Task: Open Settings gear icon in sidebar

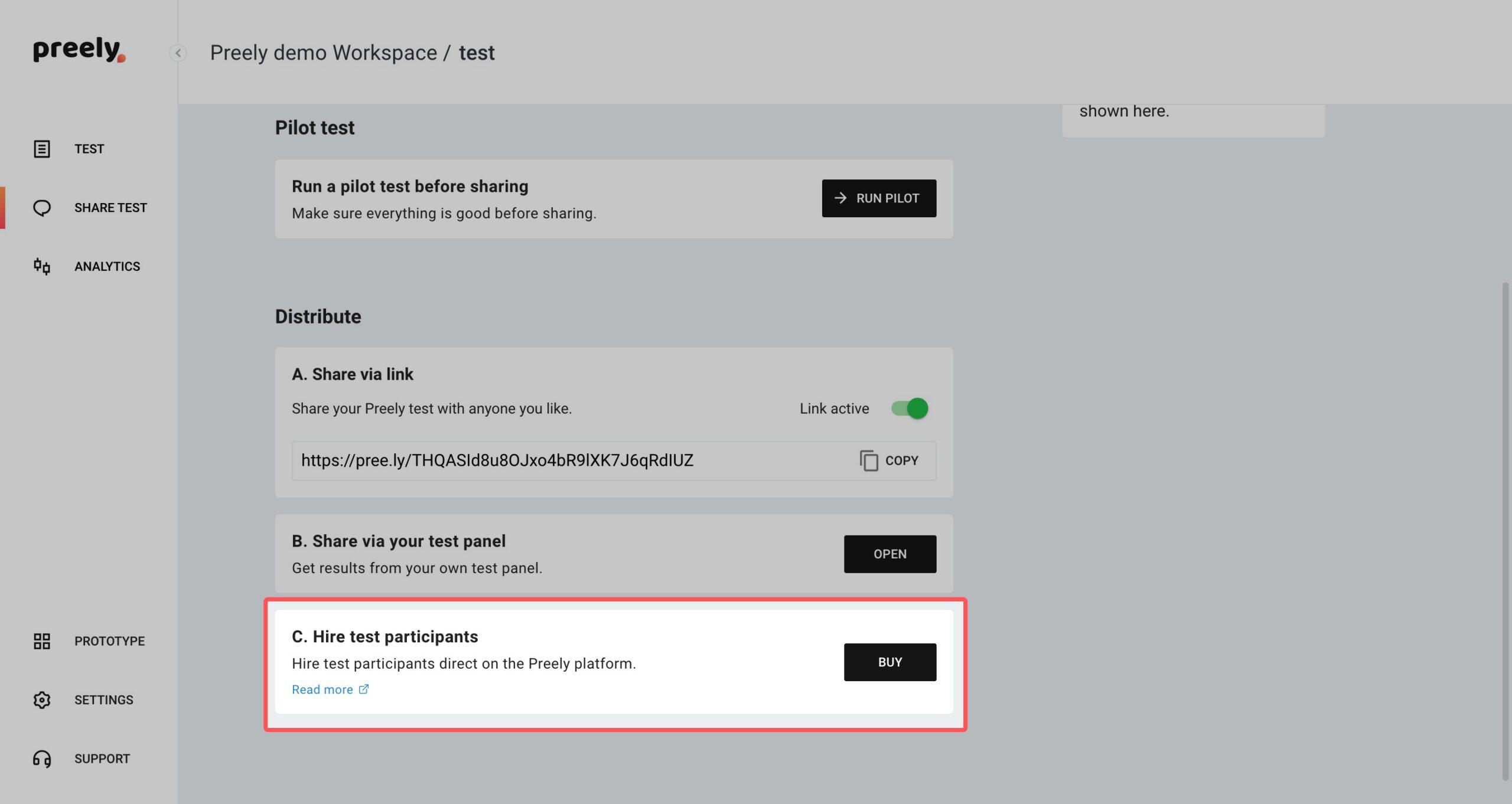Action: tap(42, 700)
